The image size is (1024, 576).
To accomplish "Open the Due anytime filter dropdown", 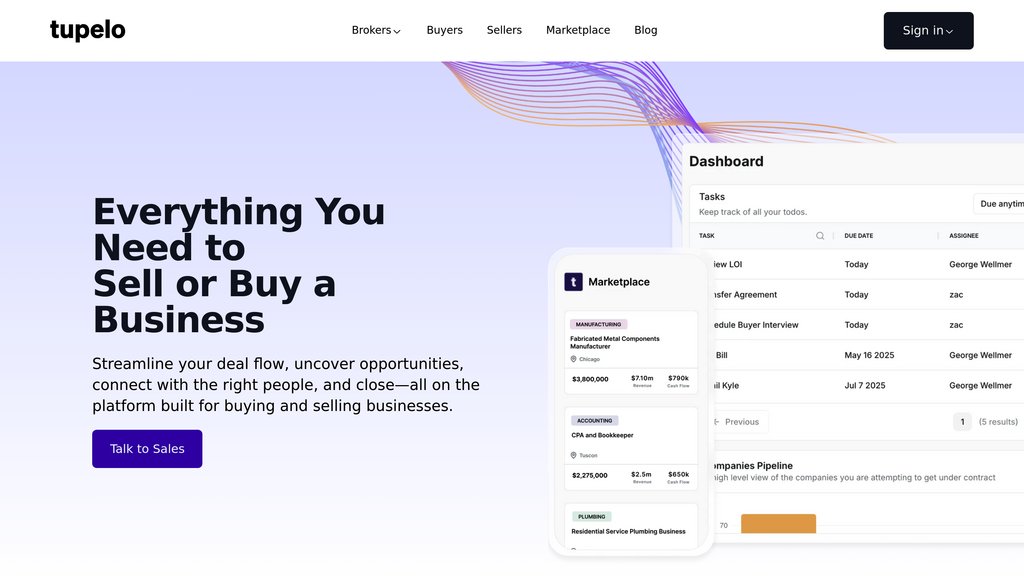I will pos(999,204).
